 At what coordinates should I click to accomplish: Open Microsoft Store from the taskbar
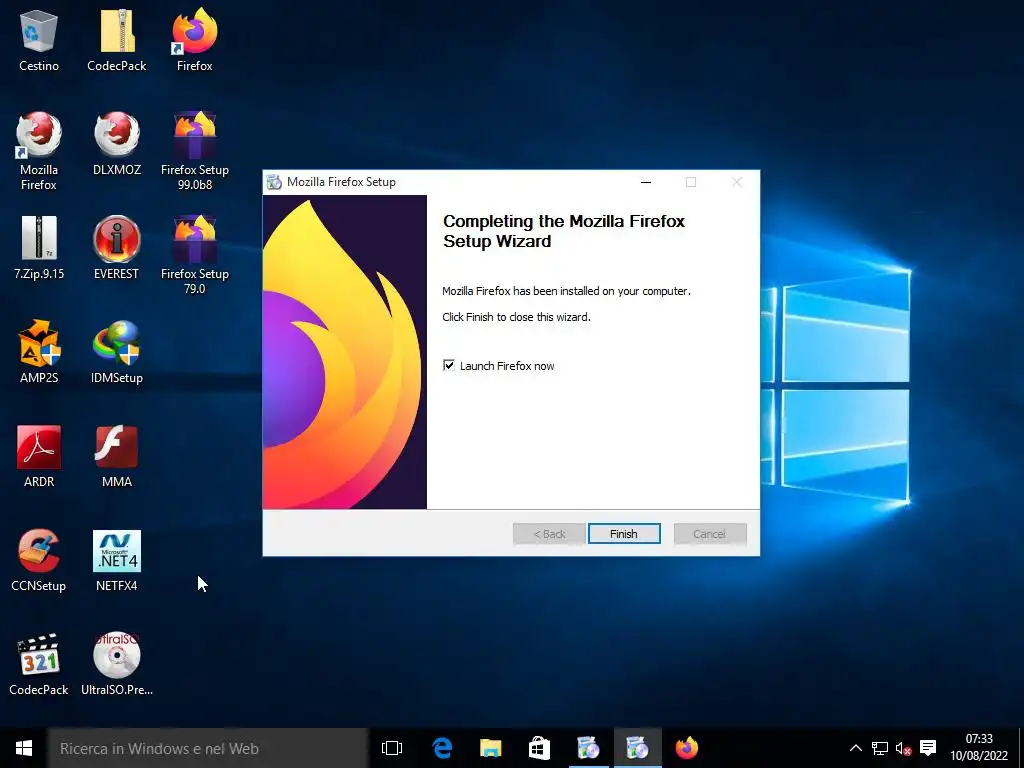click(x=539, y=748)
